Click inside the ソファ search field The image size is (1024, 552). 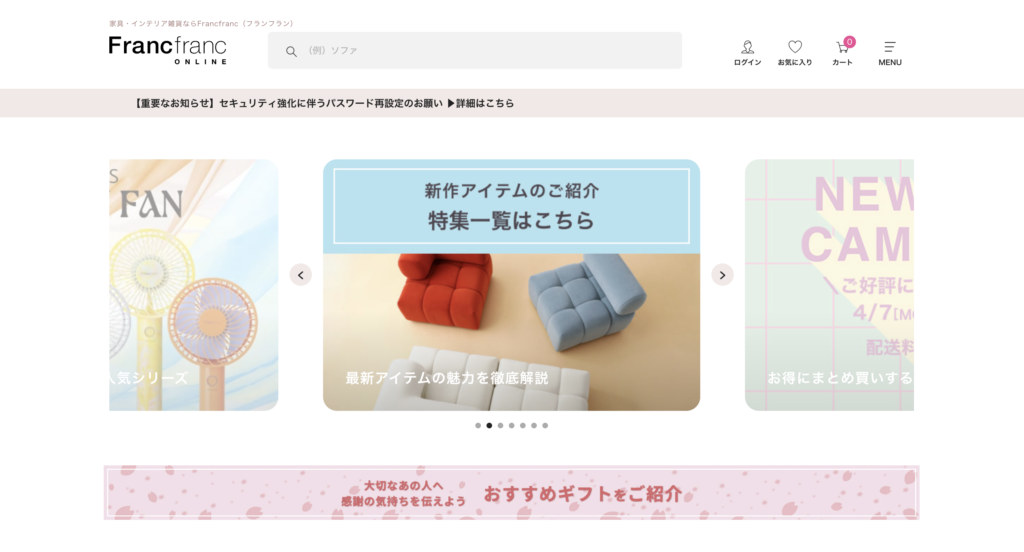tap(475, 50)
